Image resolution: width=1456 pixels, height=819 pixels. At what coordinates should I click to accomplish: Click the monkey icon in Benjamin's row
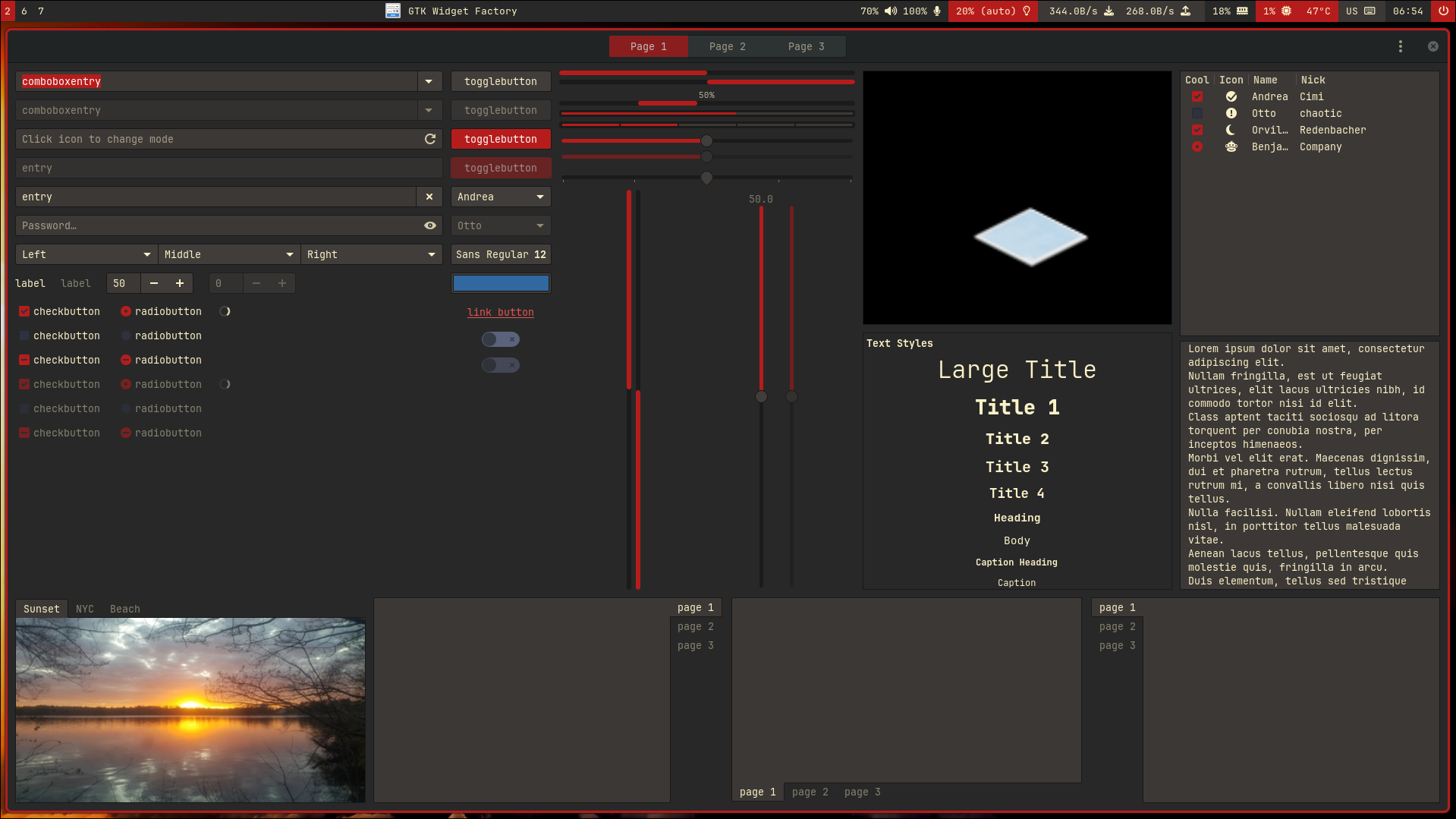pyautogui.click(x=1231, y=146)
